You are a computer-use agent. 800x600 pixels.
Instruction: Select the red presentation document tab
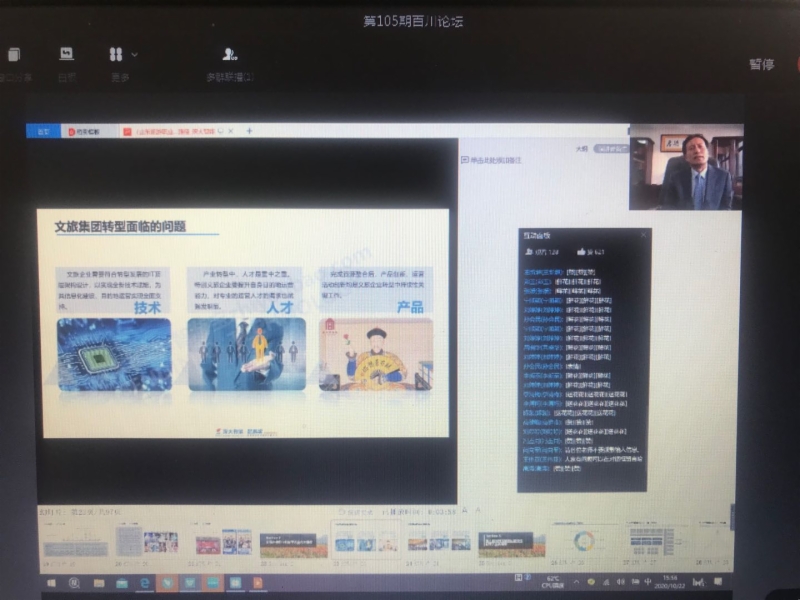pyautogui.click(x=173, y=131)
